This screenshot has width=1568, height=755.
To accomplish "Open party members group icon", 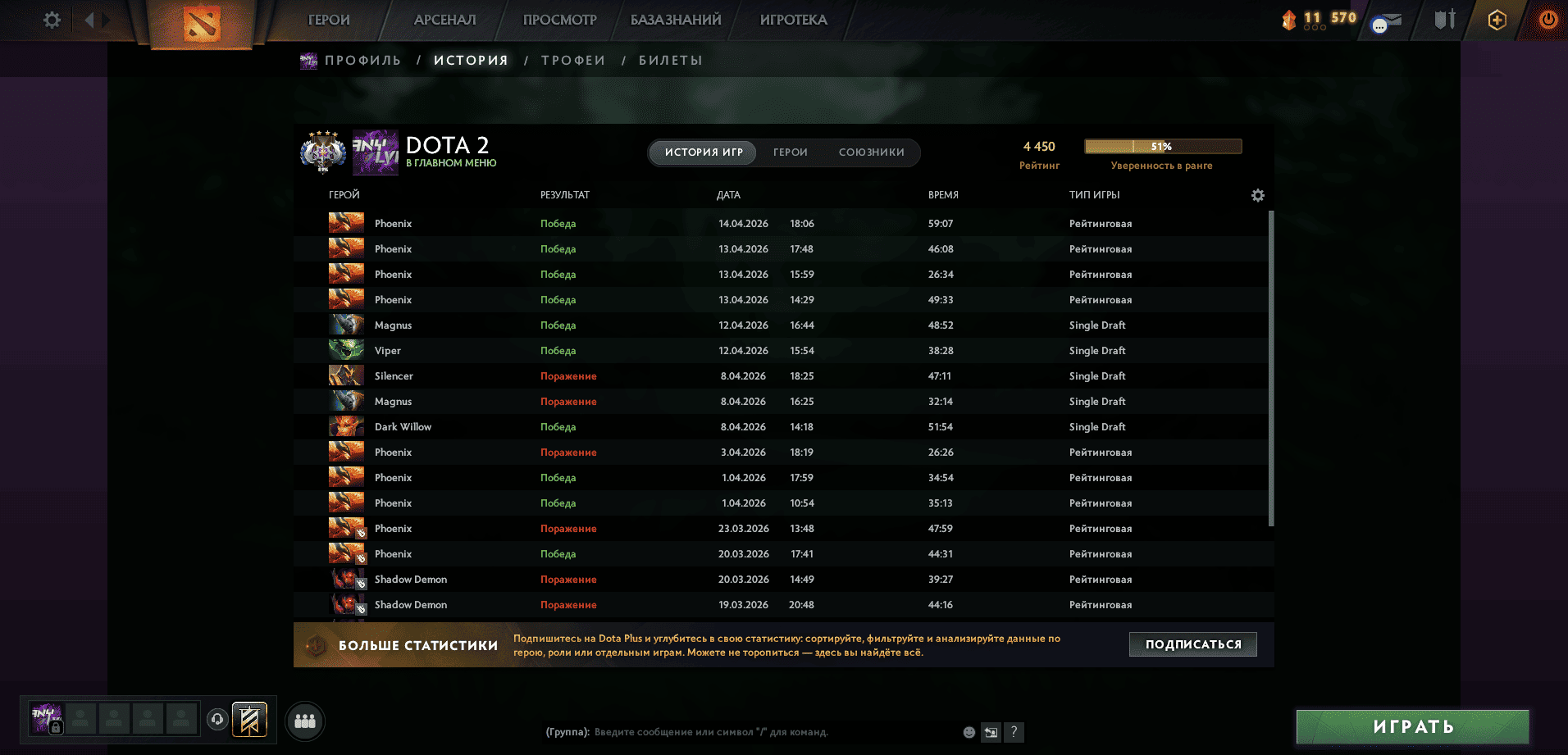I will [x=305, y=721].
